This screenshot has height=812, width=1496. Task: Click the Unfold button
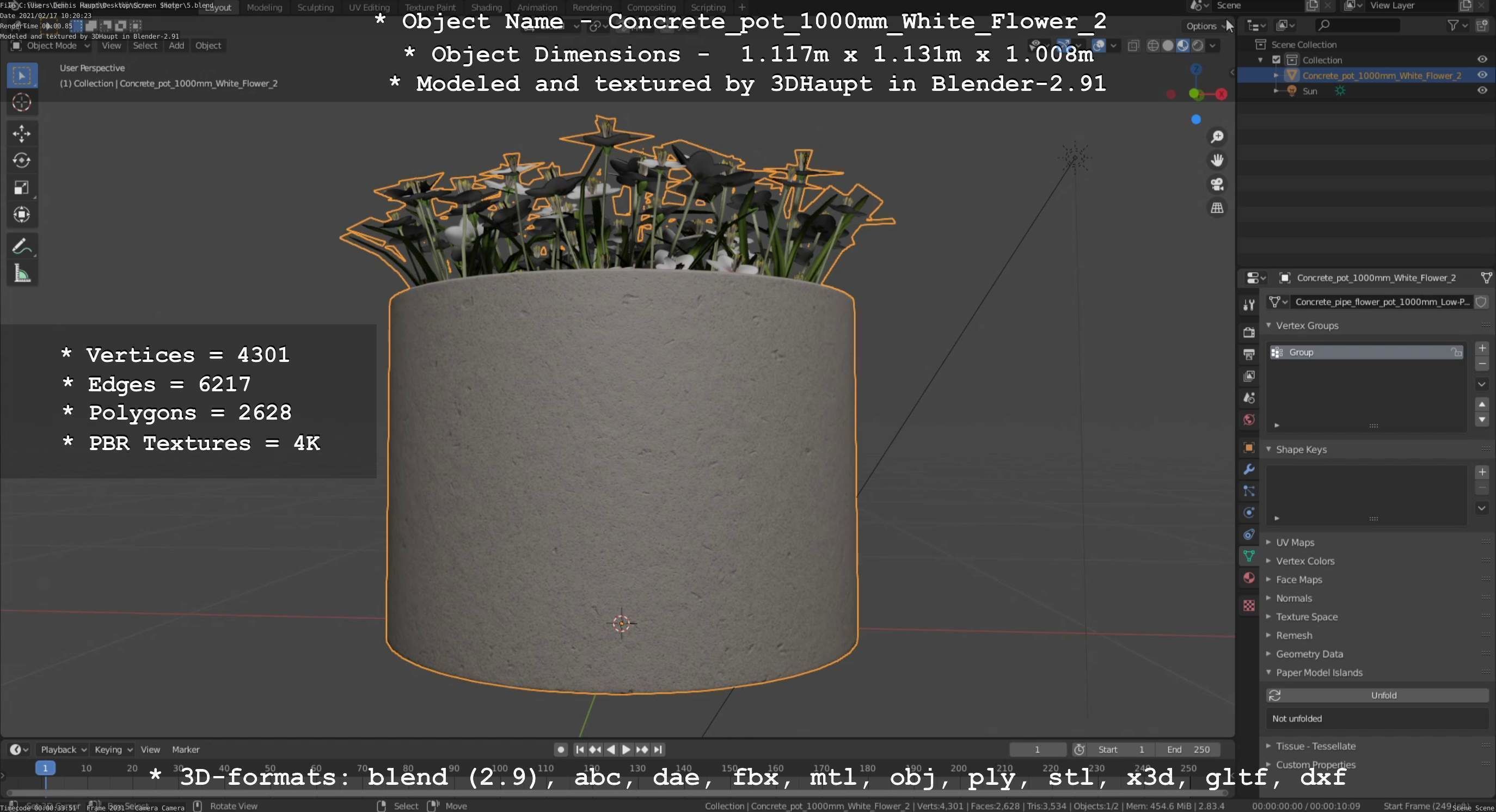[x=1377, y=696]
